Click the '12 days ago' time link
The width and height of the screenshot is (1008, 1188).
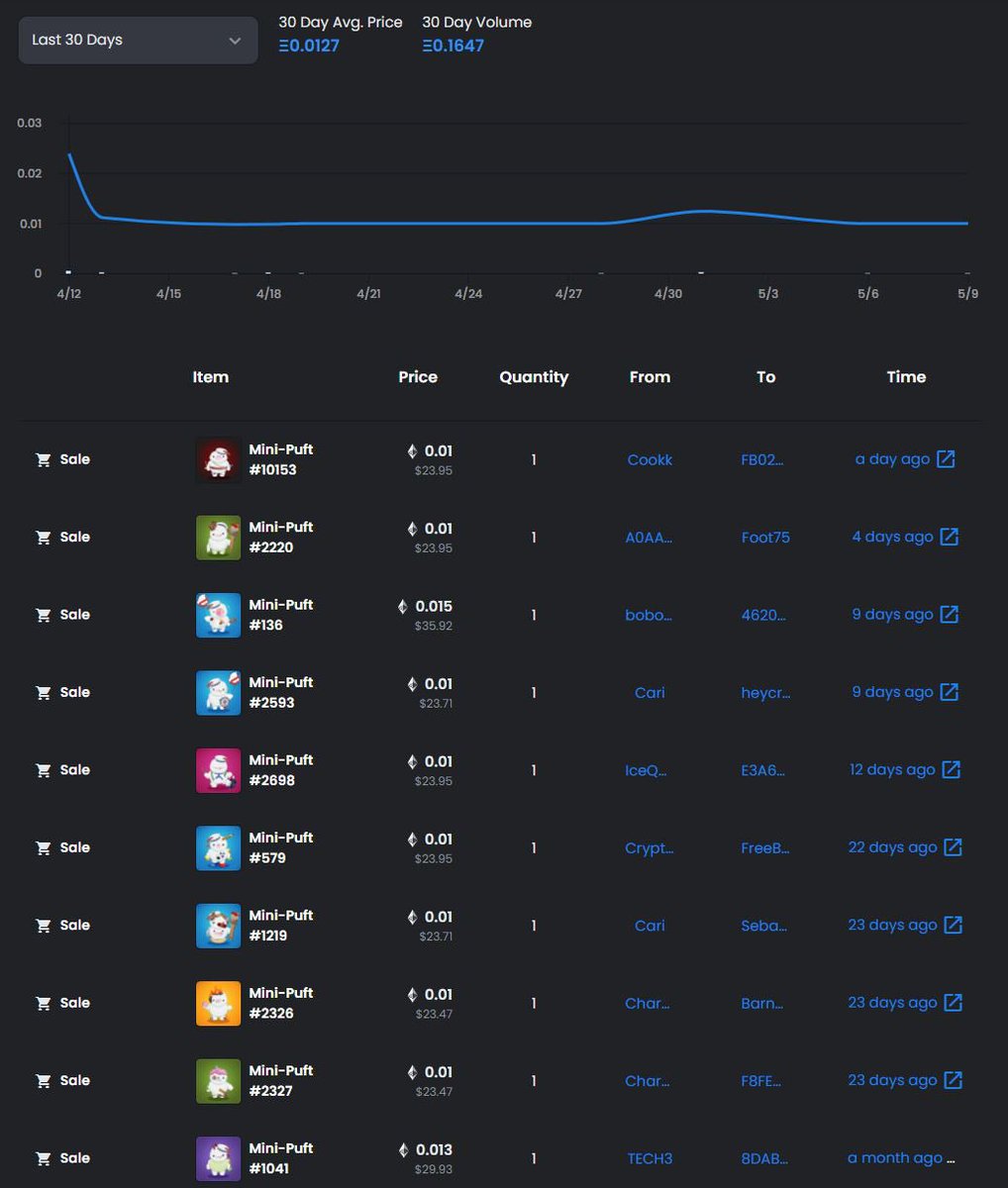[x=892, y=769]
